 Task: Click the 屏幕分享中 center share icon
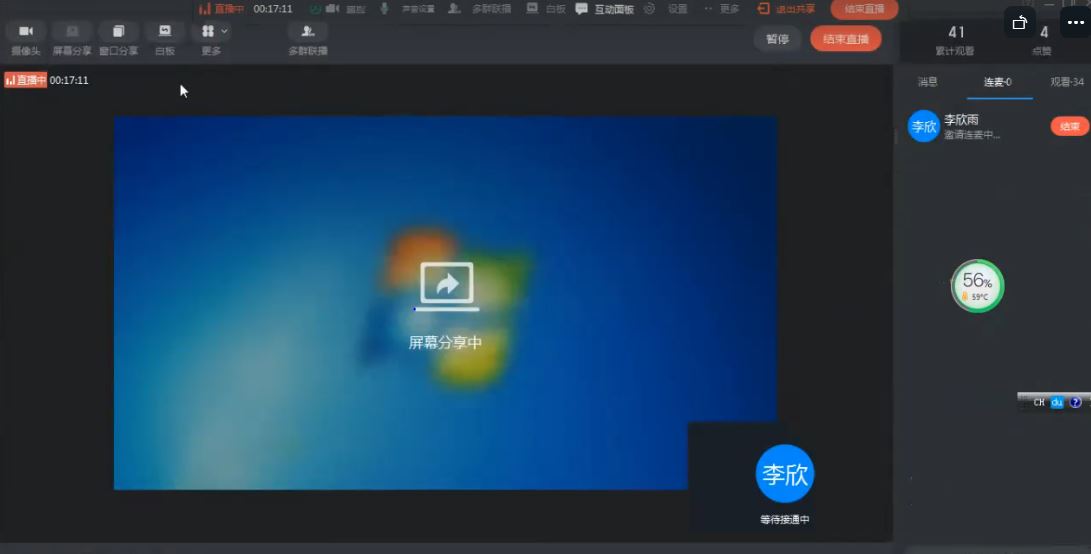click(447, 286)
